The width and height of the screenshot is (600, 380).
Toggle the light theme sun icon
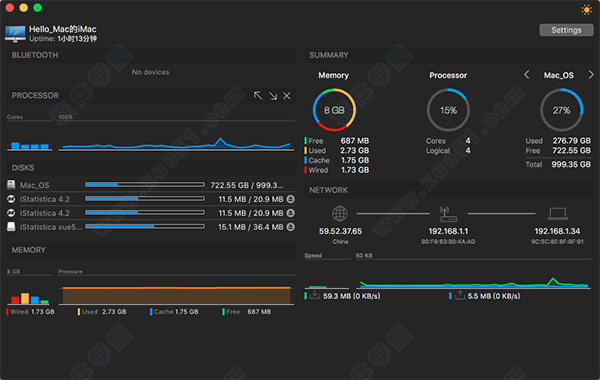tap(586, 10)
